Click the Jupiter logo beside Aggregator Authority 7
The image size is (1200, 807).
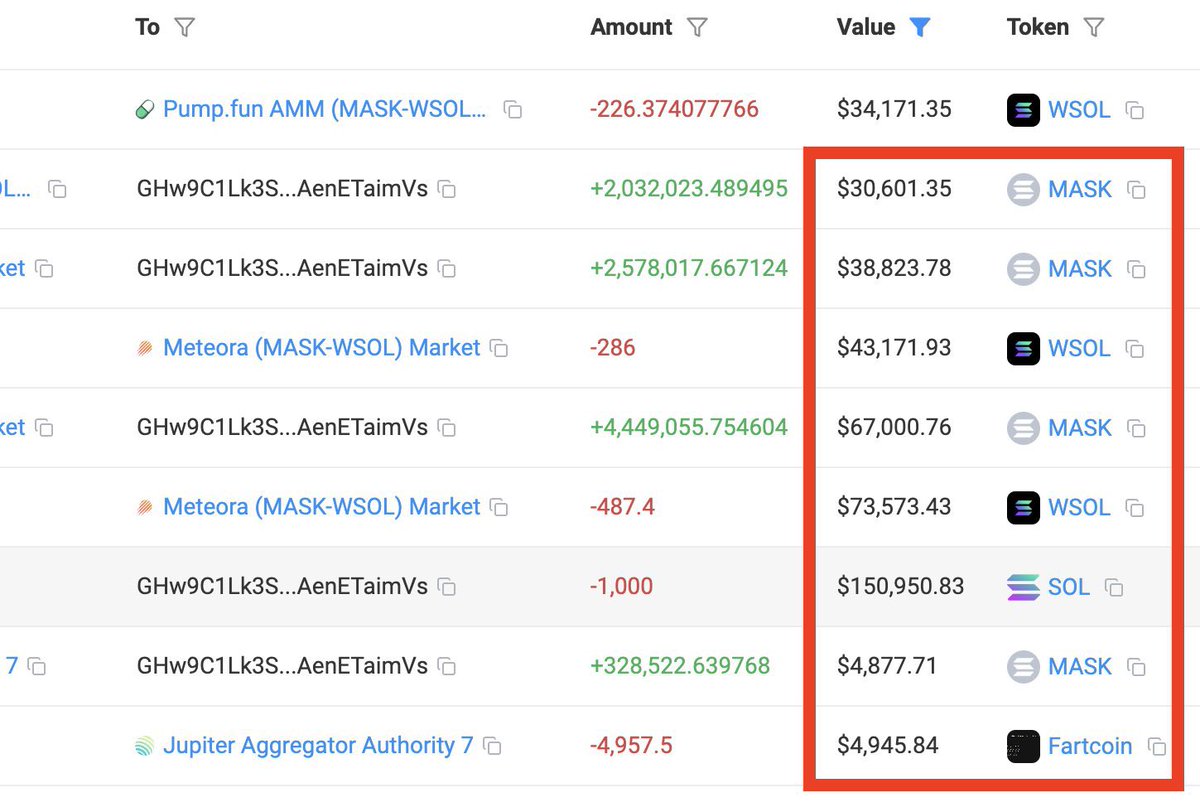145,746
